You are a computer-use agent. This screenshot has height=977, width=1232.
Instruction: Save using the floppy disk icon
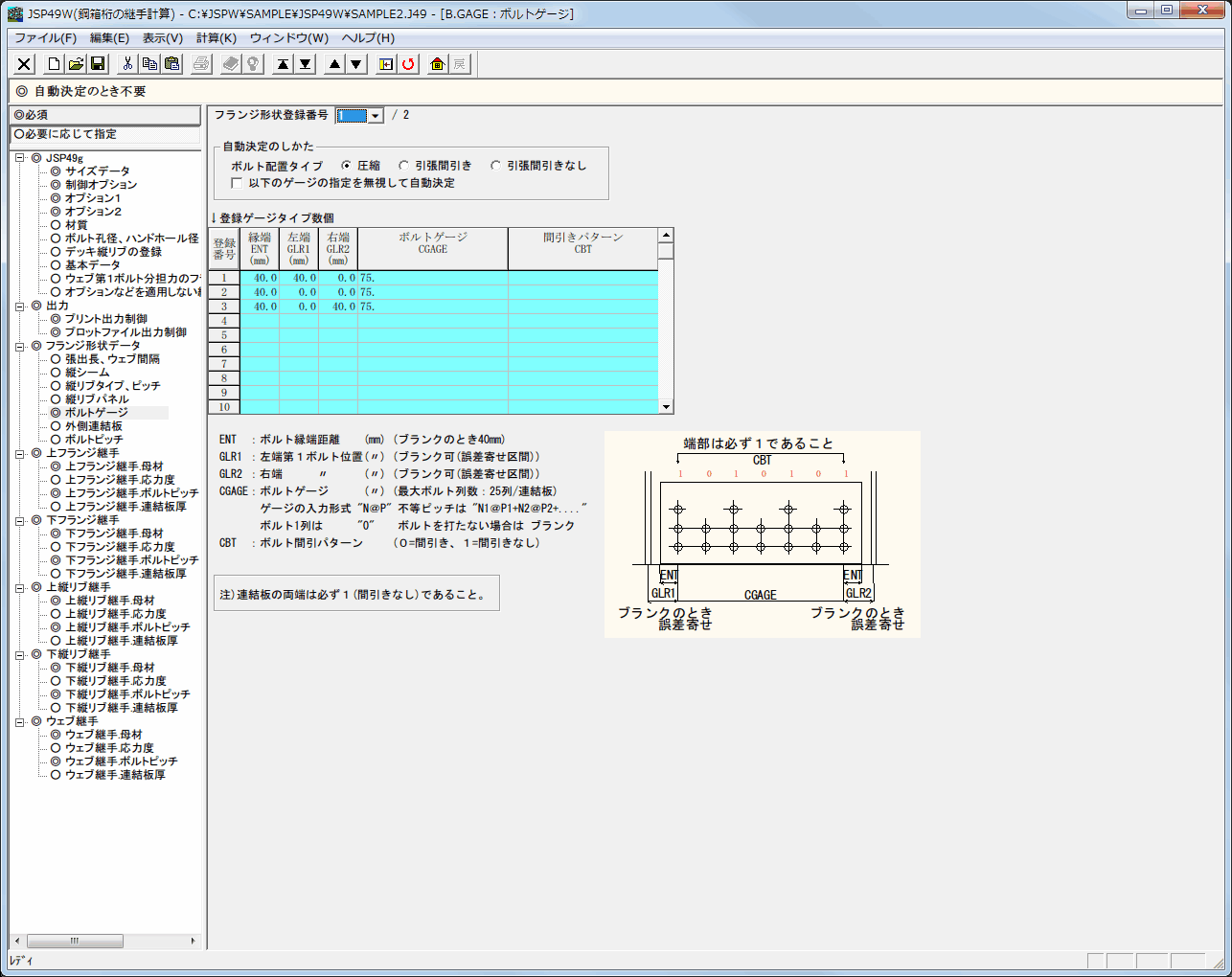(x=98, y=64)
